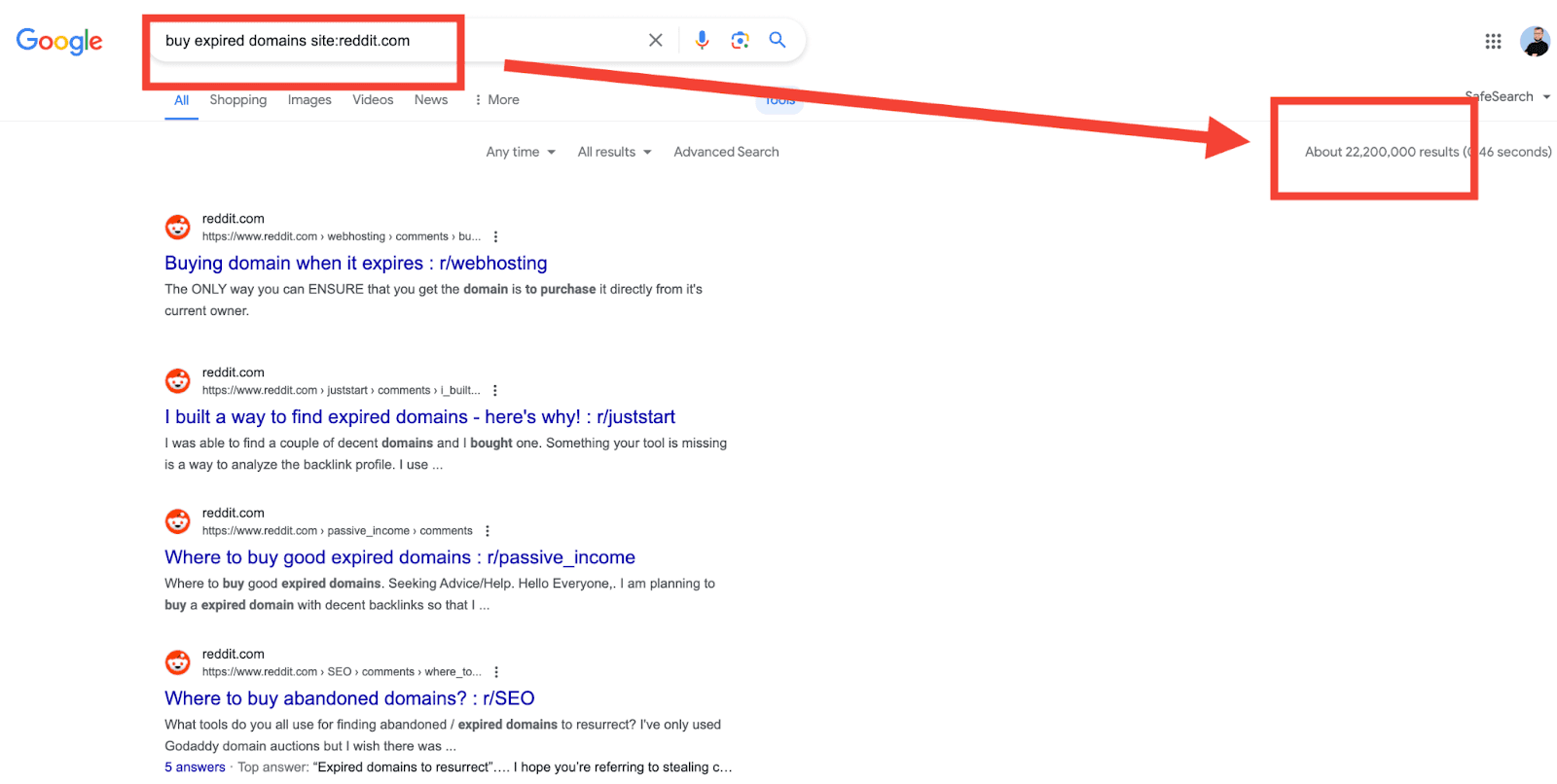Click the juststart result URL breadcrumb
Screen dimensions: 1557x784
pos(342,390)
